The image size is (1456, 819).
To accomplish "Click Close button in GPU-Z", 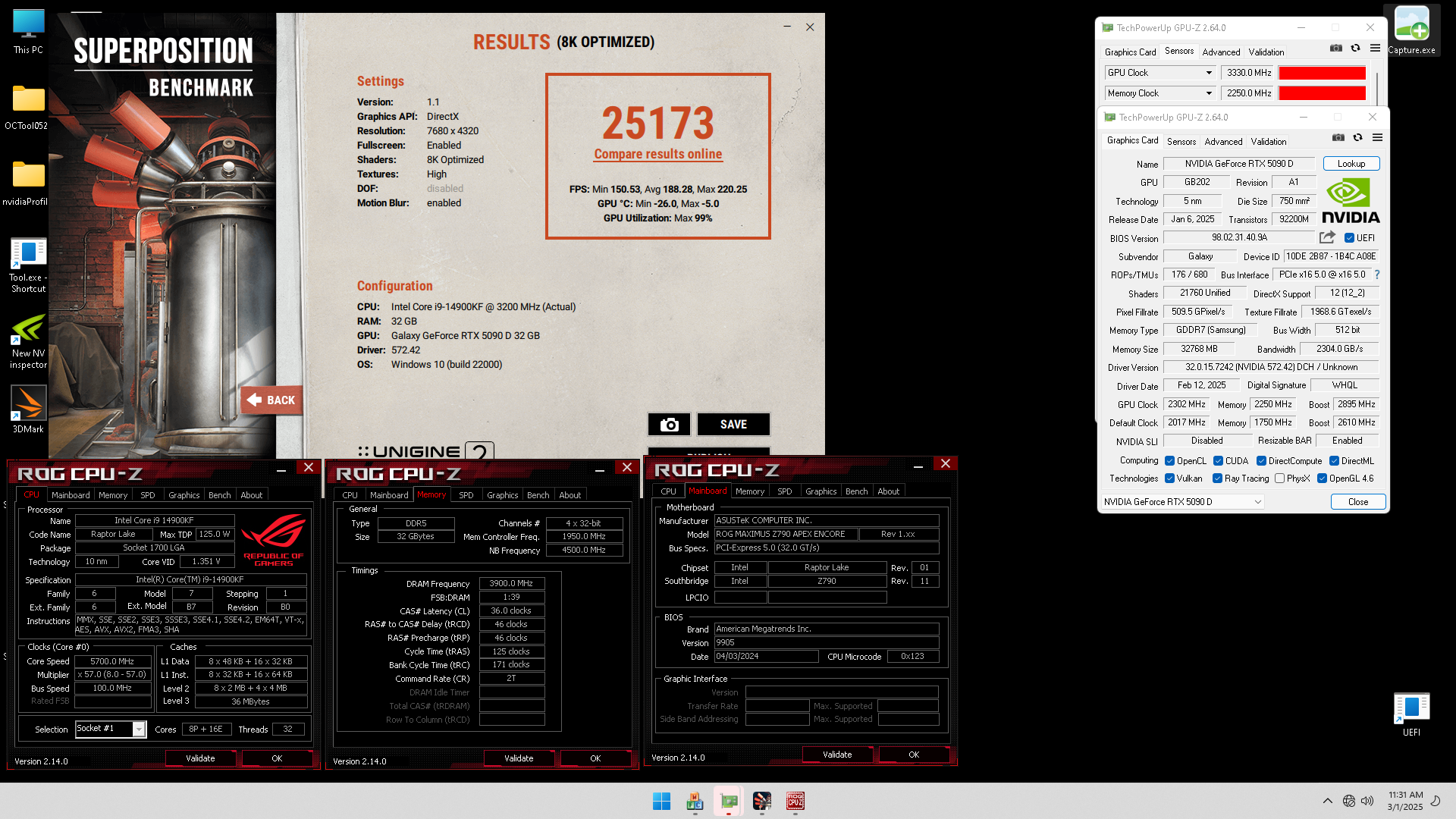I will tap(1357, 502).
